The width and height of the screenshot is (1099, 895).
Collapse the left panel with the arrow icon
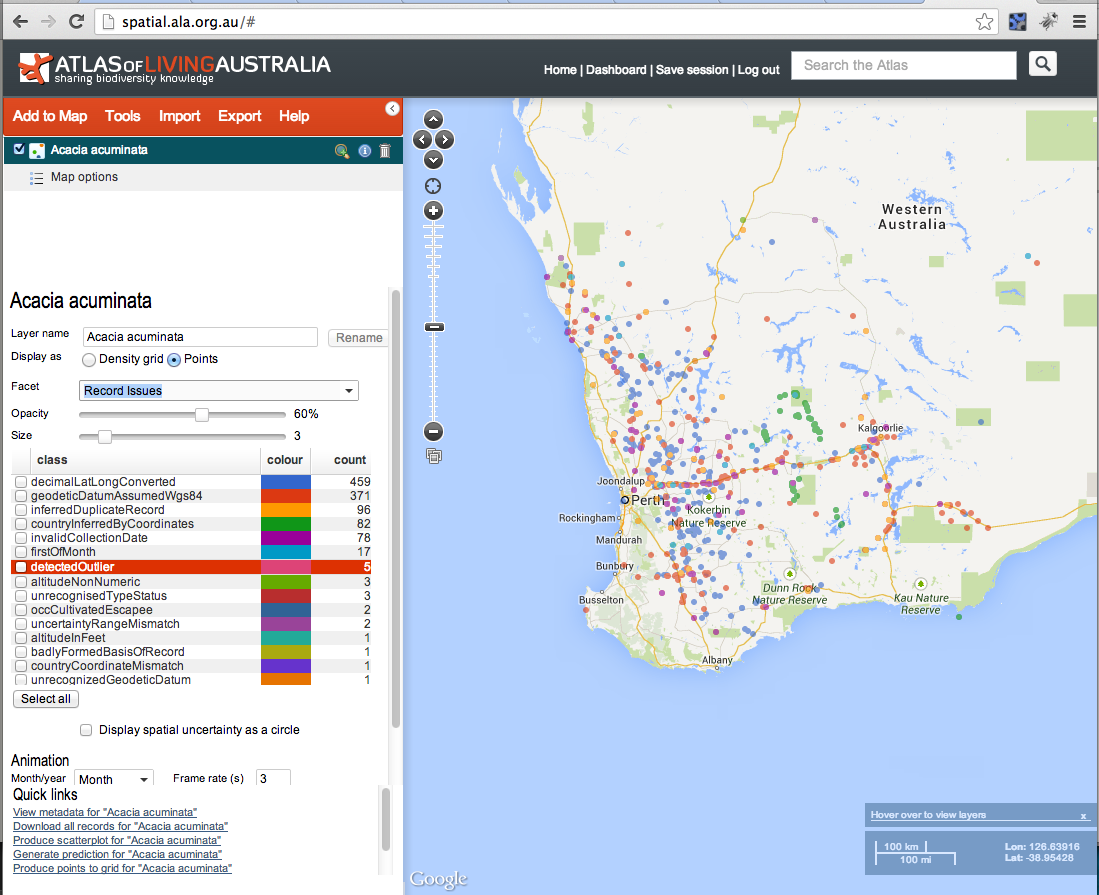click(392, 108)
